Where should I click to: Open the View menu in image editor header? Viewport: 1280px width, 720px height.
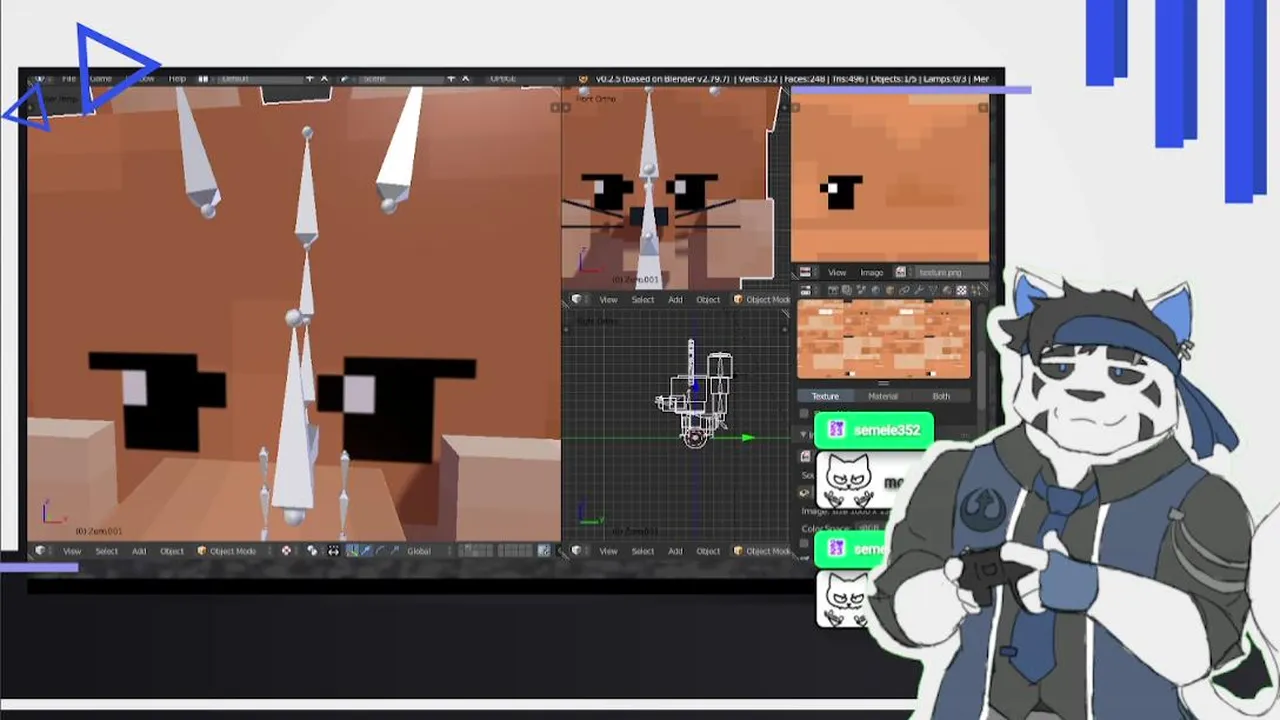[837, 272]
